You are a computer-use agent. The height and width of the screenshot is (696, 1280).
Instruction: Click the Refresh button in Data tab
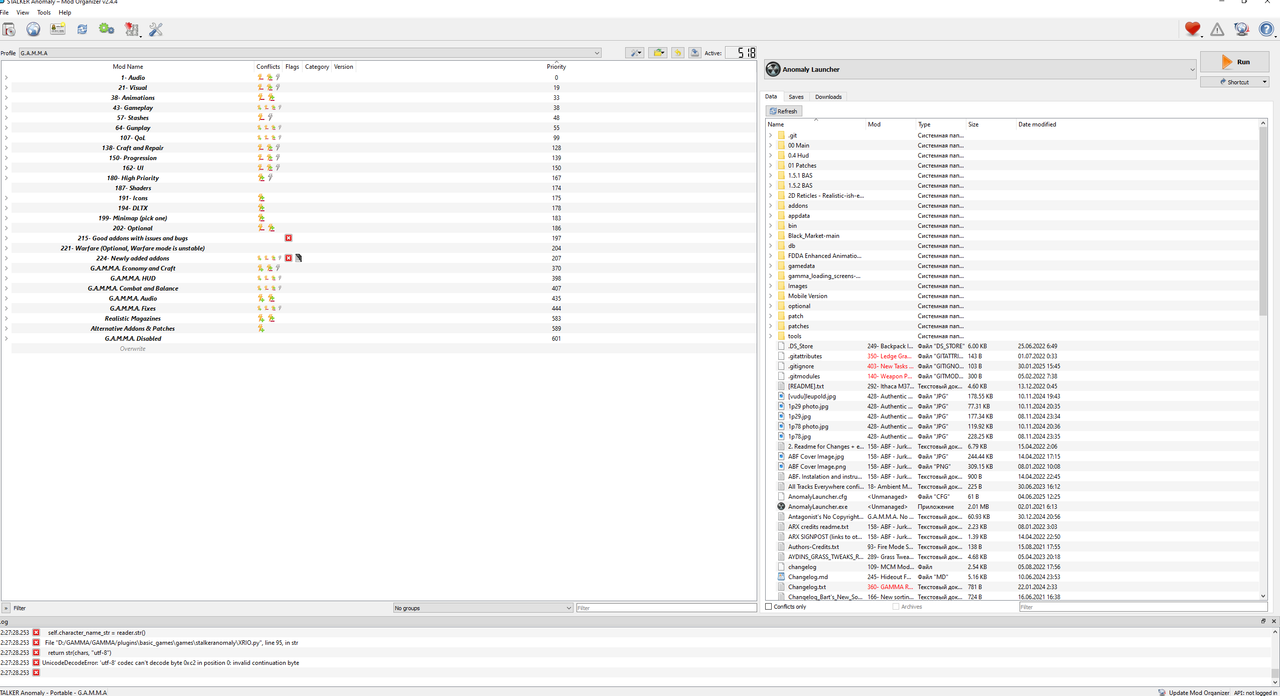783,111
